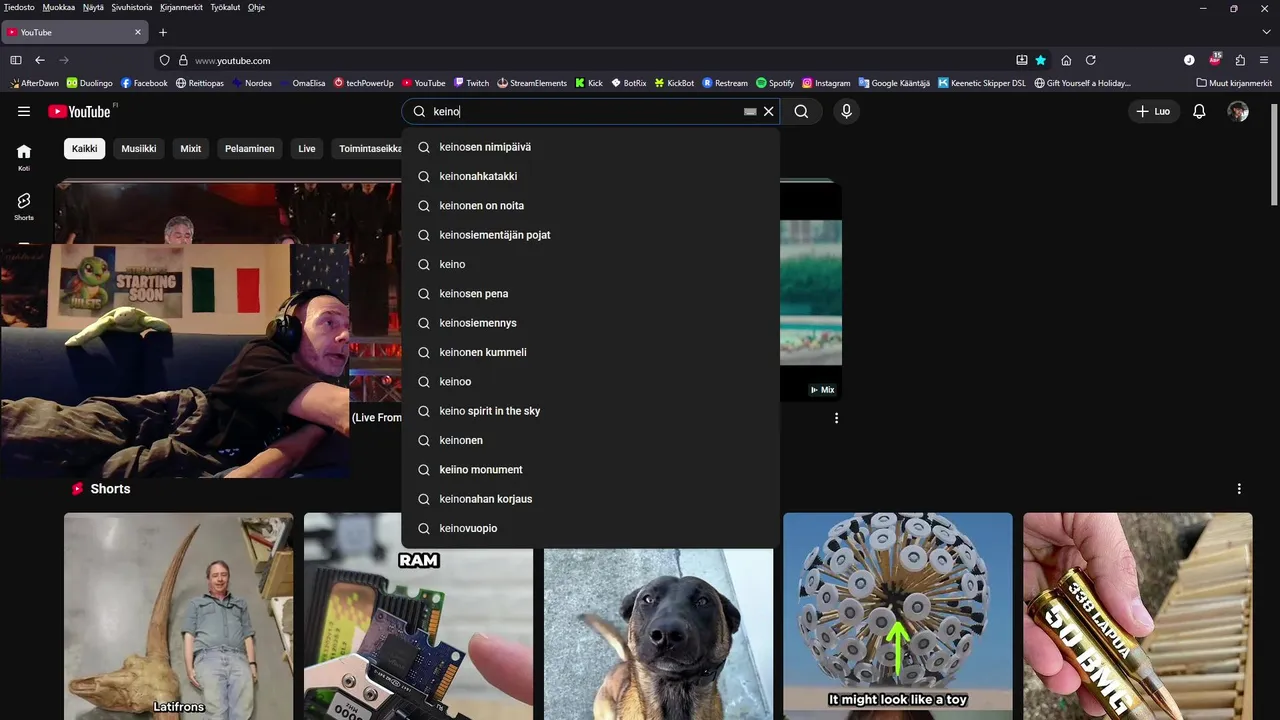The image size is (1280, 720).
Task: Click the Luo create button
Action: click(x=1153, y=112)
